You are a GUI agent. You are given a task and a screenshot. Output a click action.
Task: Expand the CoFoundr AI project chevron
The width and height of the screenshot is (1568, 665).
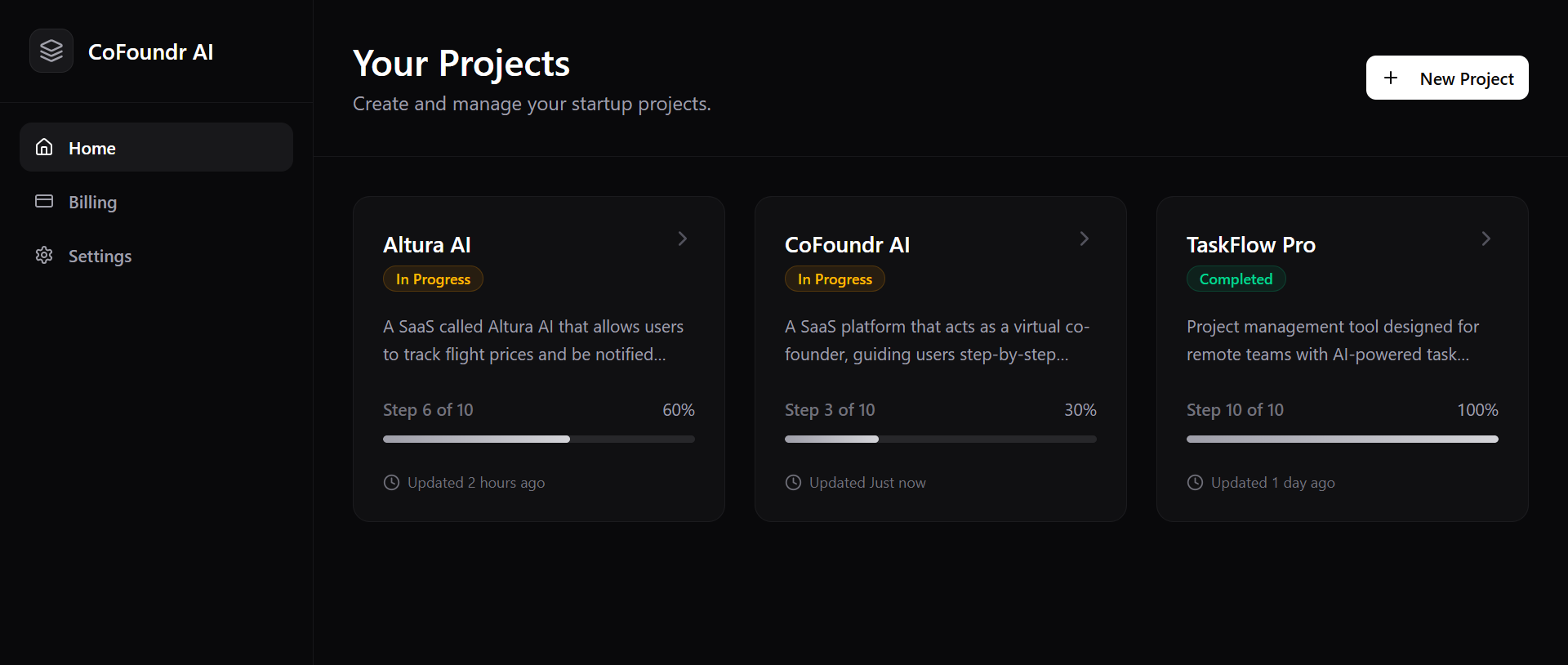click(x=1084, y=239)
